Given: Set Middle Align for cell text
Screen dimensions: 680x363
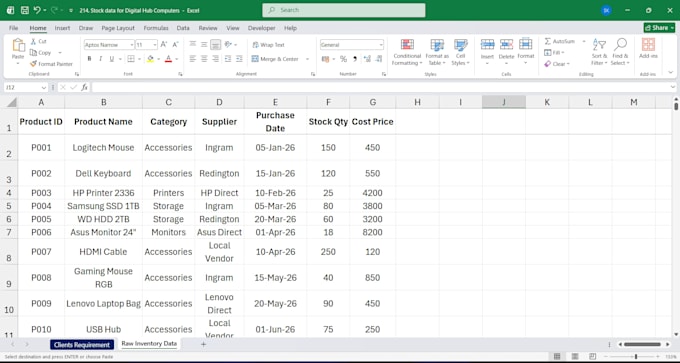Looking at the screenshot, I should pos(204,45).
